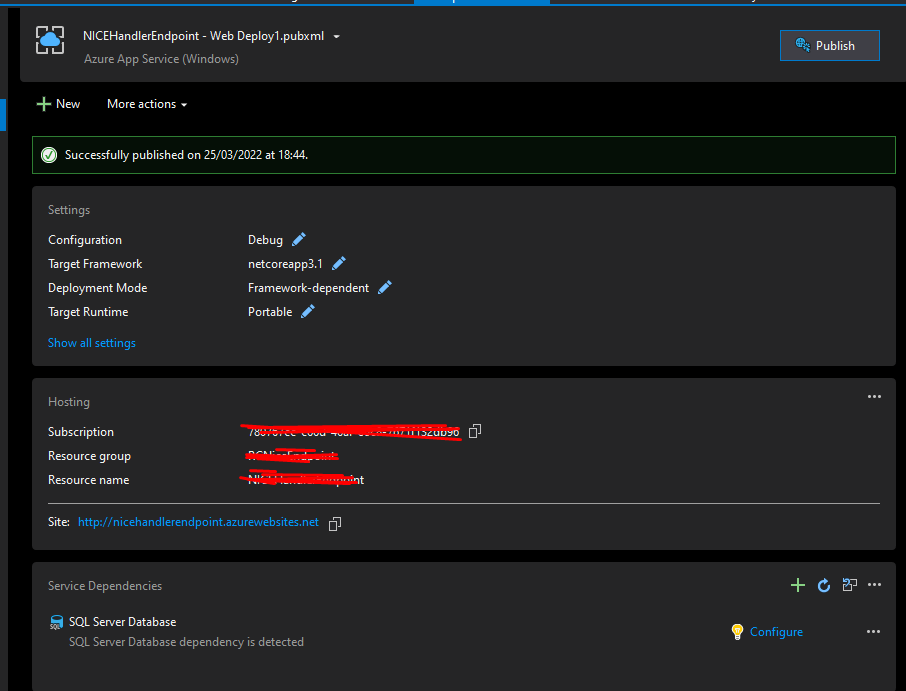Select the "Debug" configuration value
The width and height of the screenshot is (906, 691).
coord(265,240)
